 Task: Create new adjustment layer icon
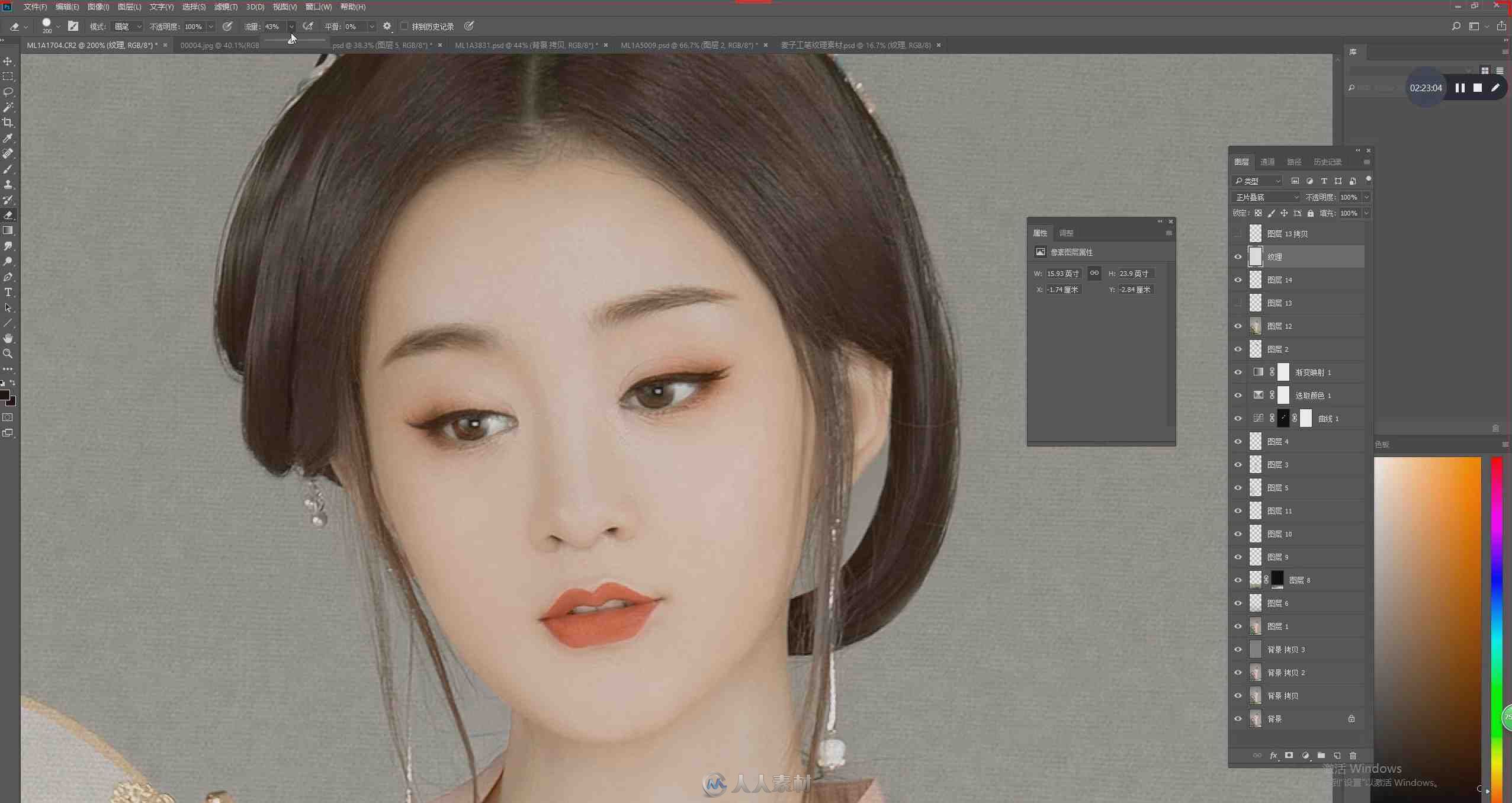[x=1305, y=756]
